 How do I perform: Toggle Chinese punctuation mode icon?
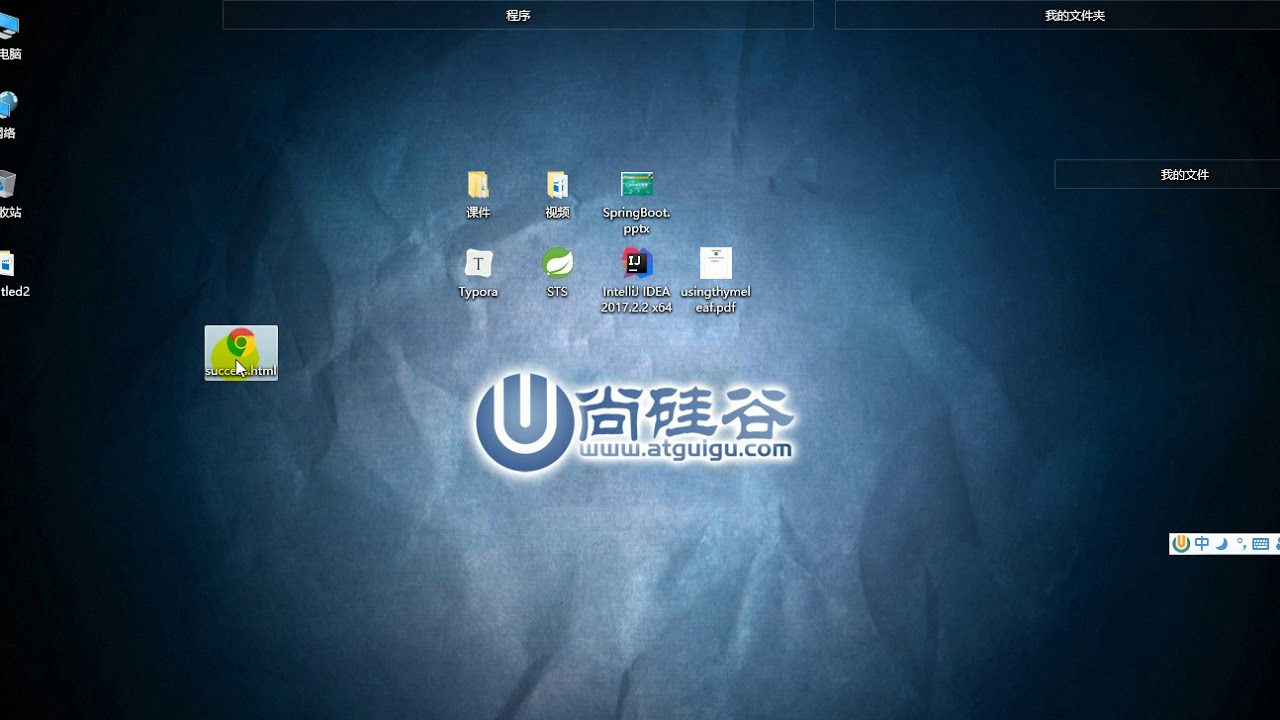pos(1241,544)
